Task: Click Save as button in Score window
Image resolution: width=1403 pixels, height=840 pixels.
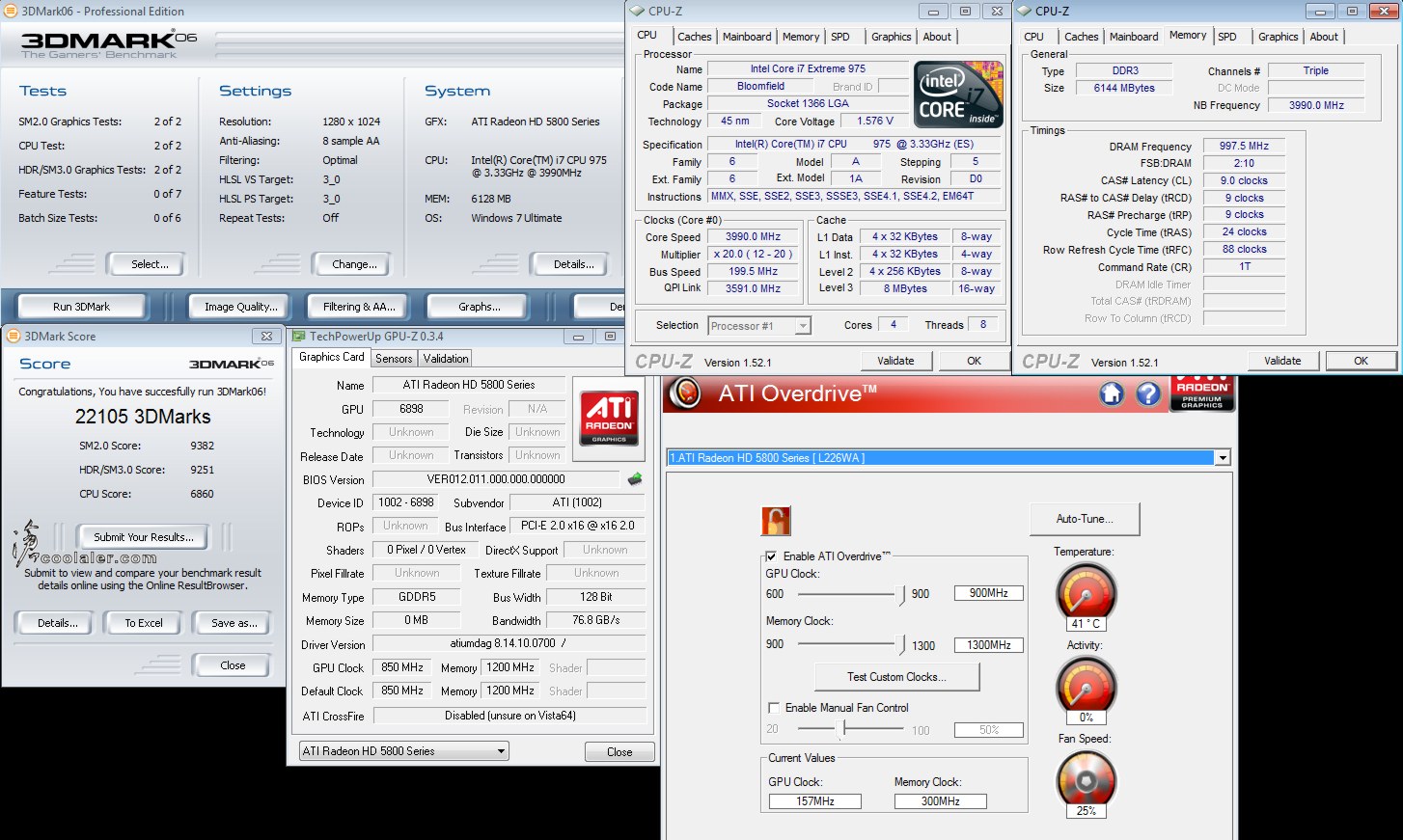Action: coord(234,623)
